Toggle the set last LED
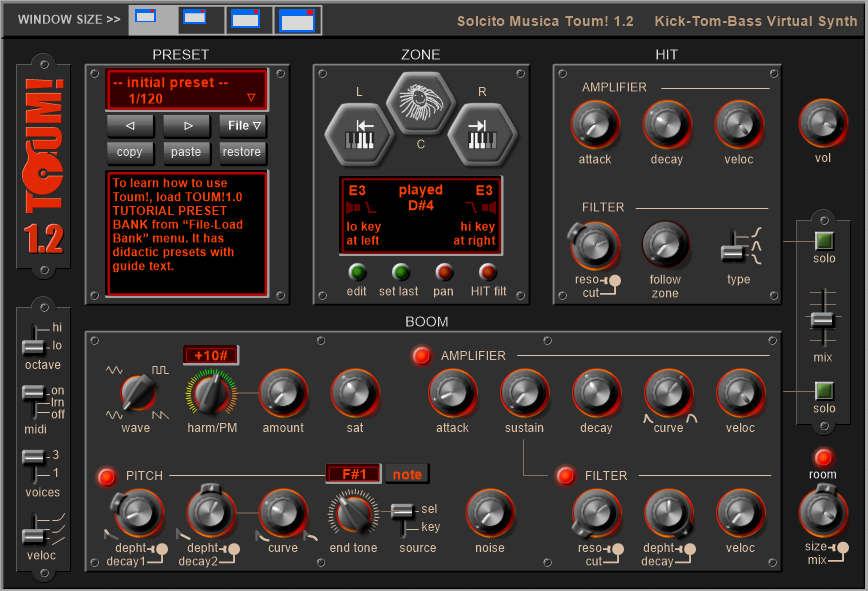Screen dimensions: 868x591 [x=400, y=272]
